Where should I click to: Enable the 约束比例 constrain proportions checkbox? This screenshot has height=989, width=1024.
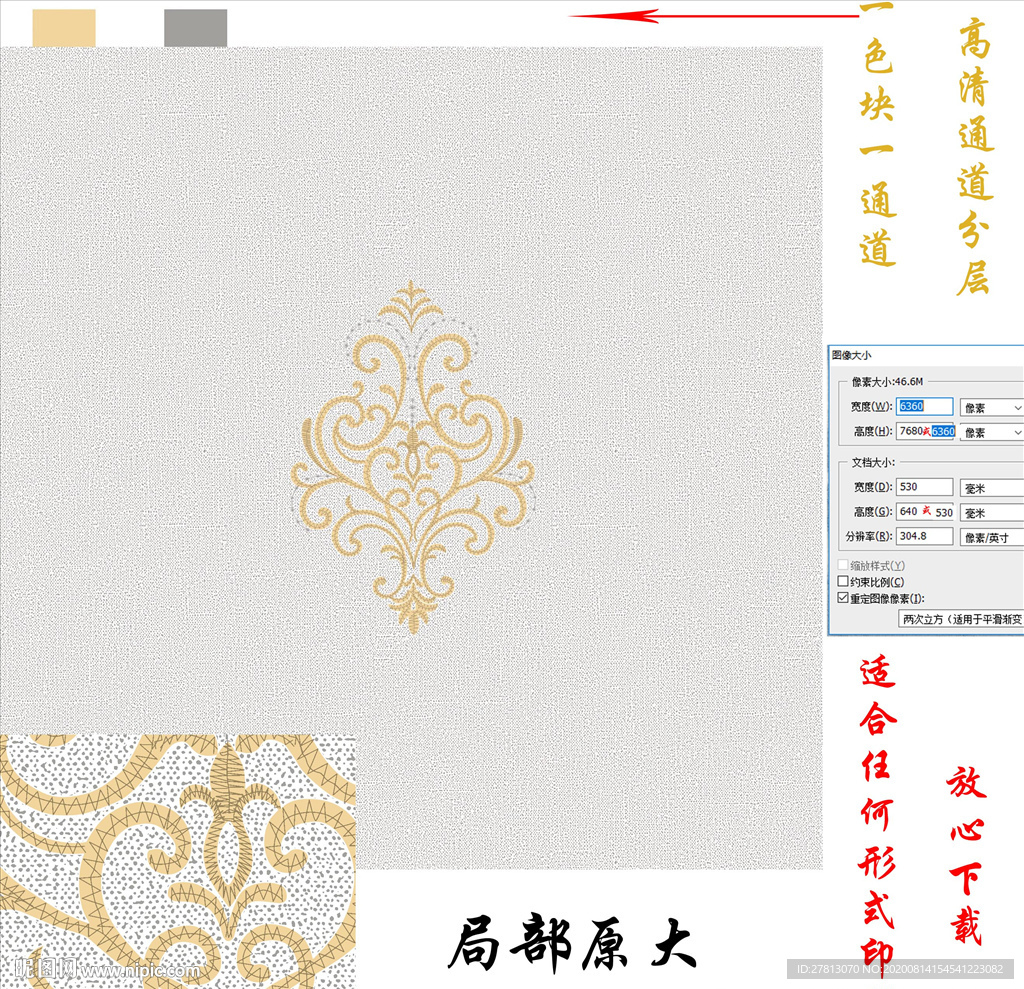(843, 580)
